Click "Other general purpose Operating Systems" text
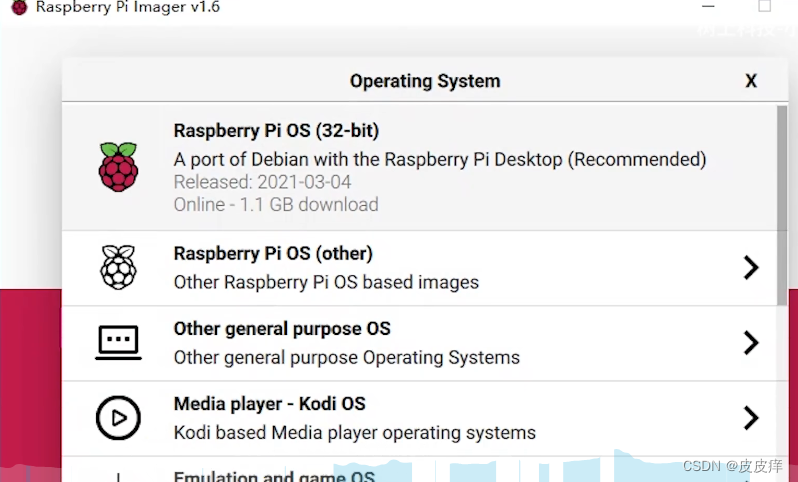Image resolution: width=798 pixels, height=482 pixels. click(x=347, y=358)
